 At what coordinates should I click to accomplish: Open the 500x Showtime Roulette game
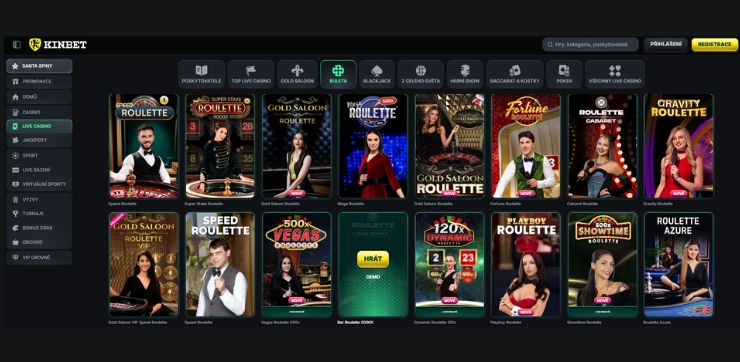pyautogui.click(x=602, y=264)
